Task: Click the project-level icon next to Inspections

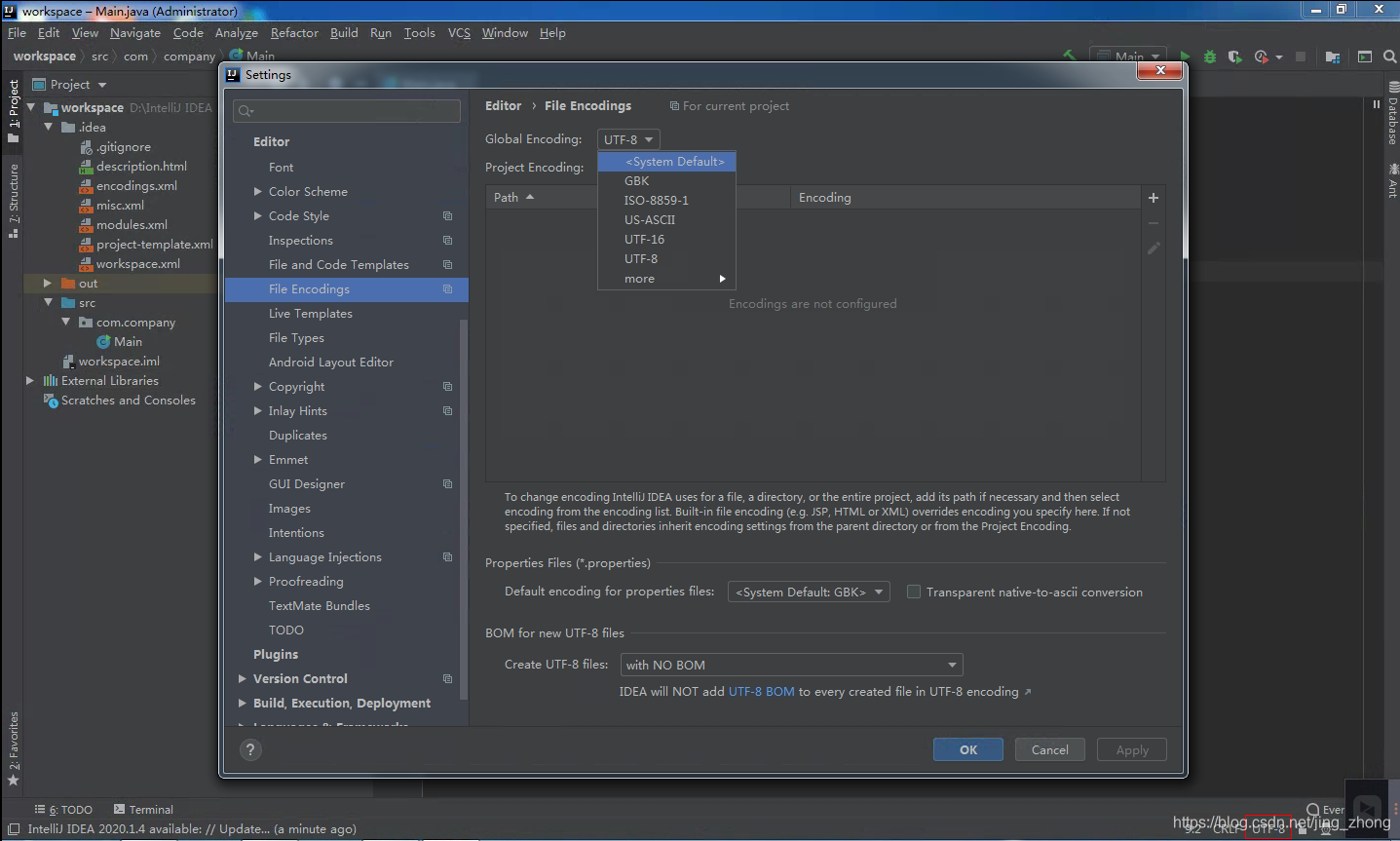Action: click(x=447, y=241)
